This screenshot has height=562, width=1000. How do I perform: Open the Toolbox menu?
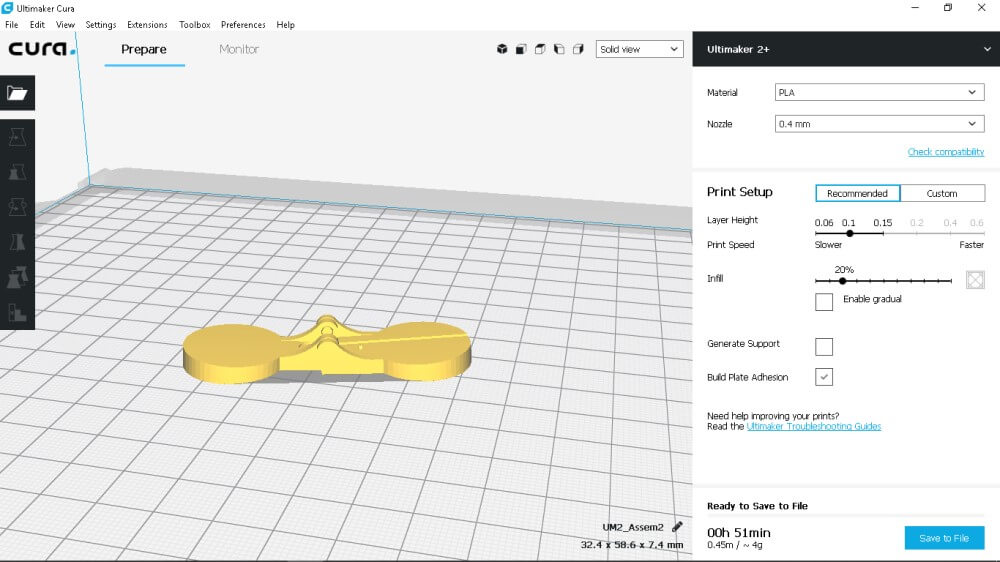[x=195, y=24]
